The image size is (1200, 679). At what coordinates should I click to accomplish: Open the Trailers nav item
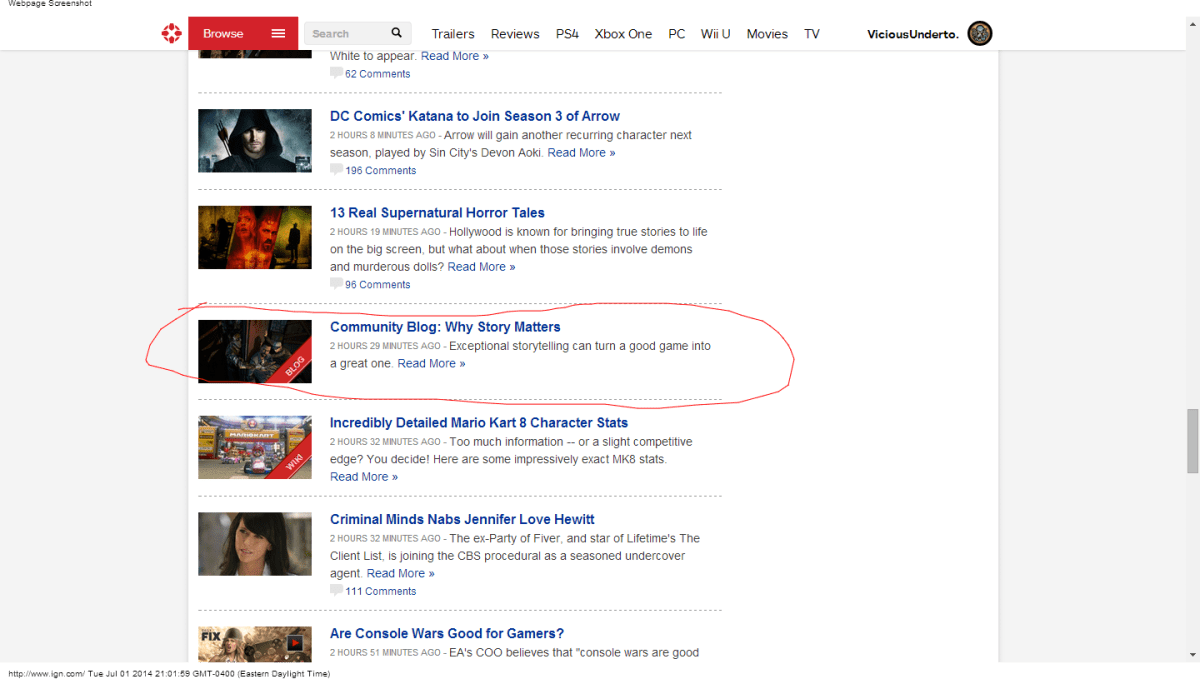pos(453,34)
